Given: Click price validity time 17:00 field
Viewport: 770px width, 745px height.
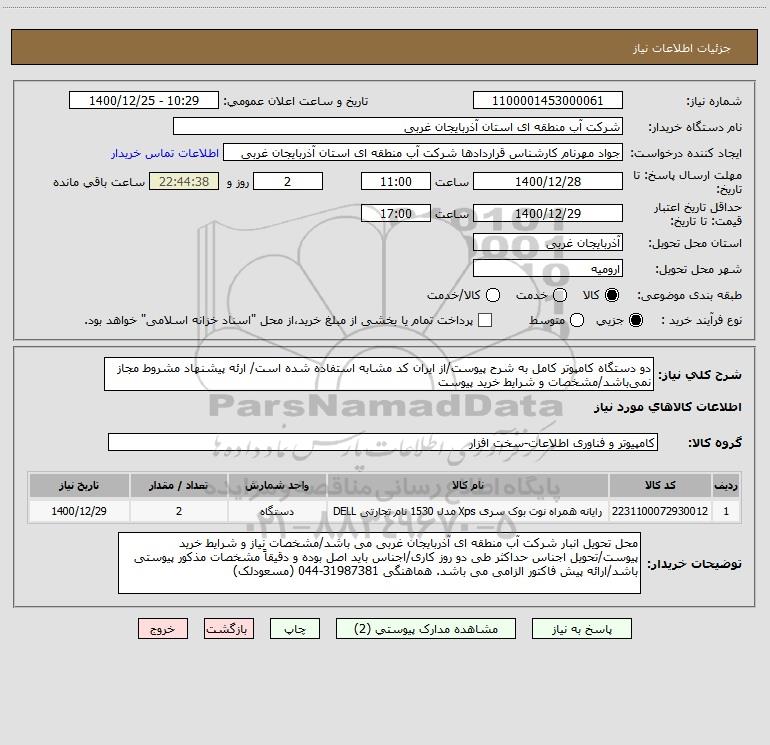Looking at the screenshot, I should [396, 213].
